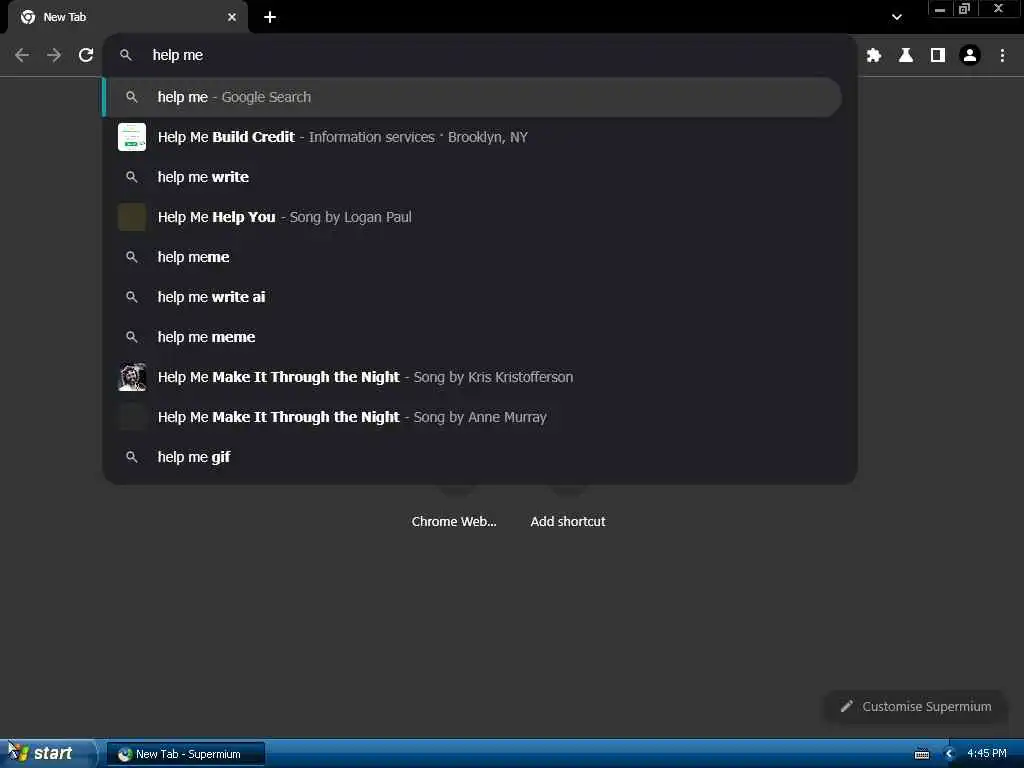Choose the 'help me meme' suggestion
The height and width of the screenshot is (768, 1024).
coord(473,337)
